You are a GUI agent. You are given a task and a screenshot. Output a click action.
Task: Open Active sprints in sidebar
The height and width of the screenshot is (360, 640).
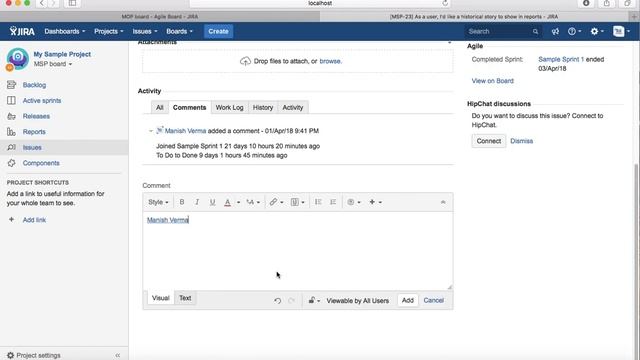42,100
